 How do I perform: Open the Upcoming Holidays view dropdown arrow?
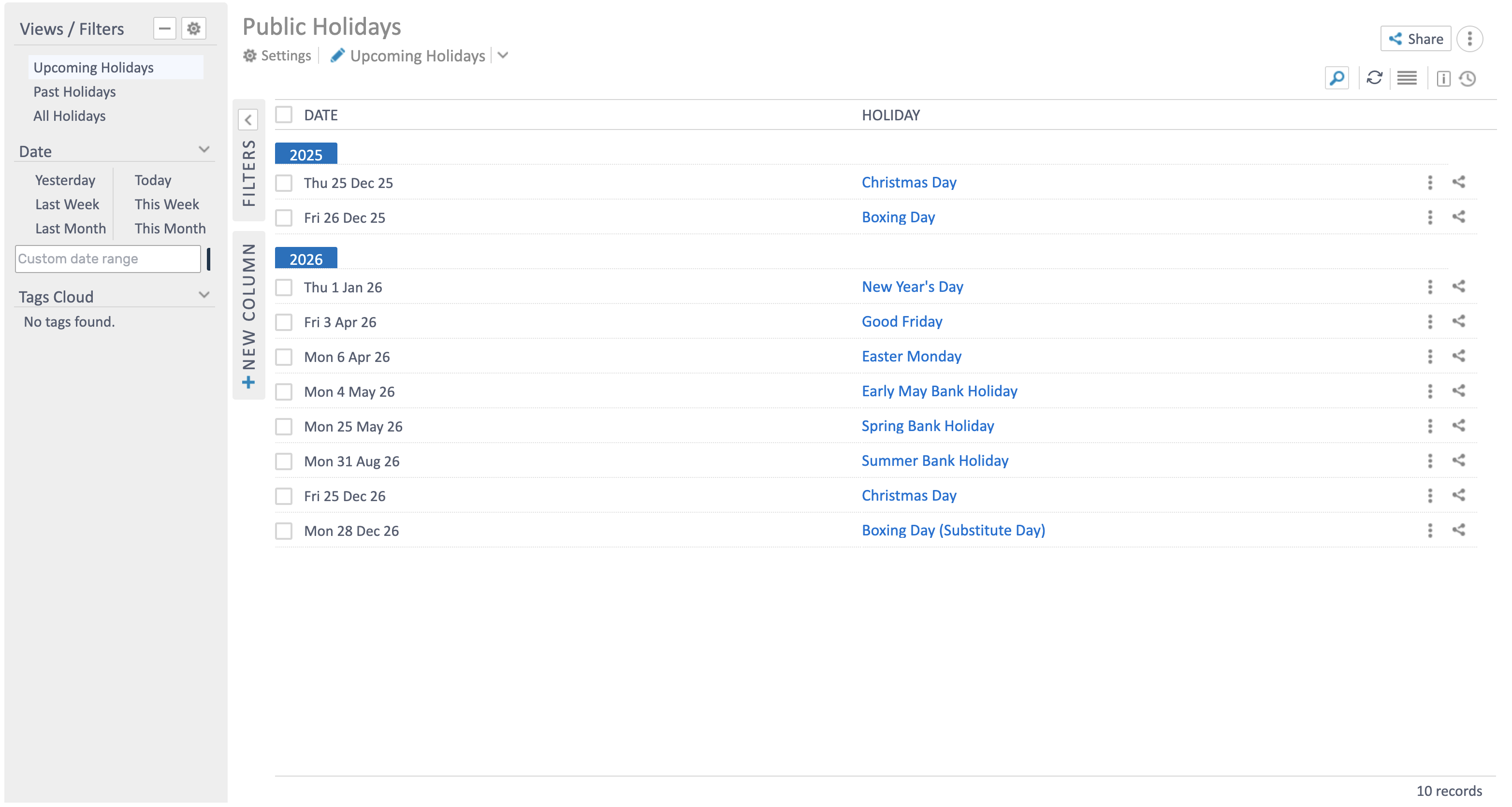click(x=503, y=56)
